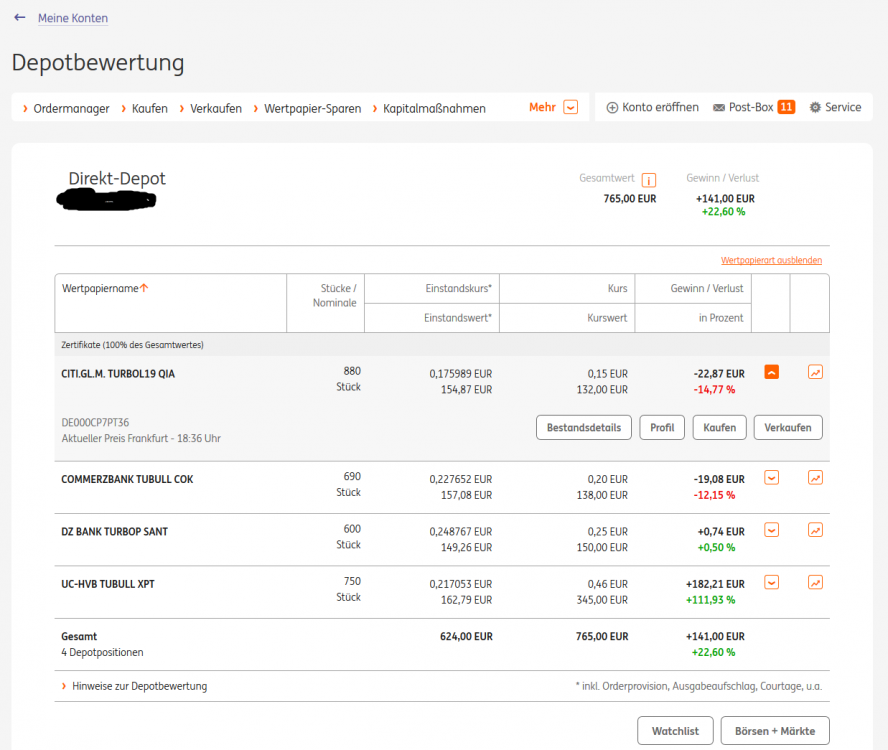This screenshot has height=750, width=888.
Task: Click the Konto eröffnen plus icon
Action: coord(612,108)
